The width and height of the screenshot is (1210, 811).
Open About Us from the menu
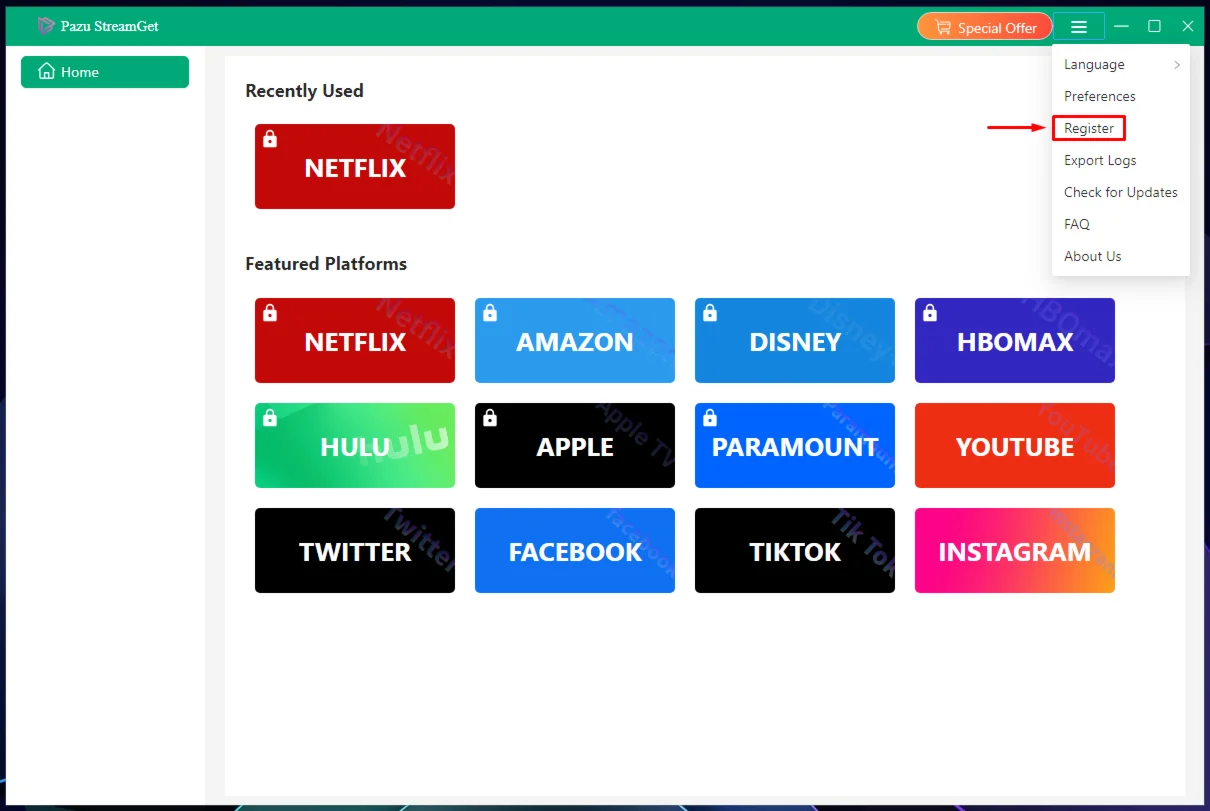click(1121, 256)
